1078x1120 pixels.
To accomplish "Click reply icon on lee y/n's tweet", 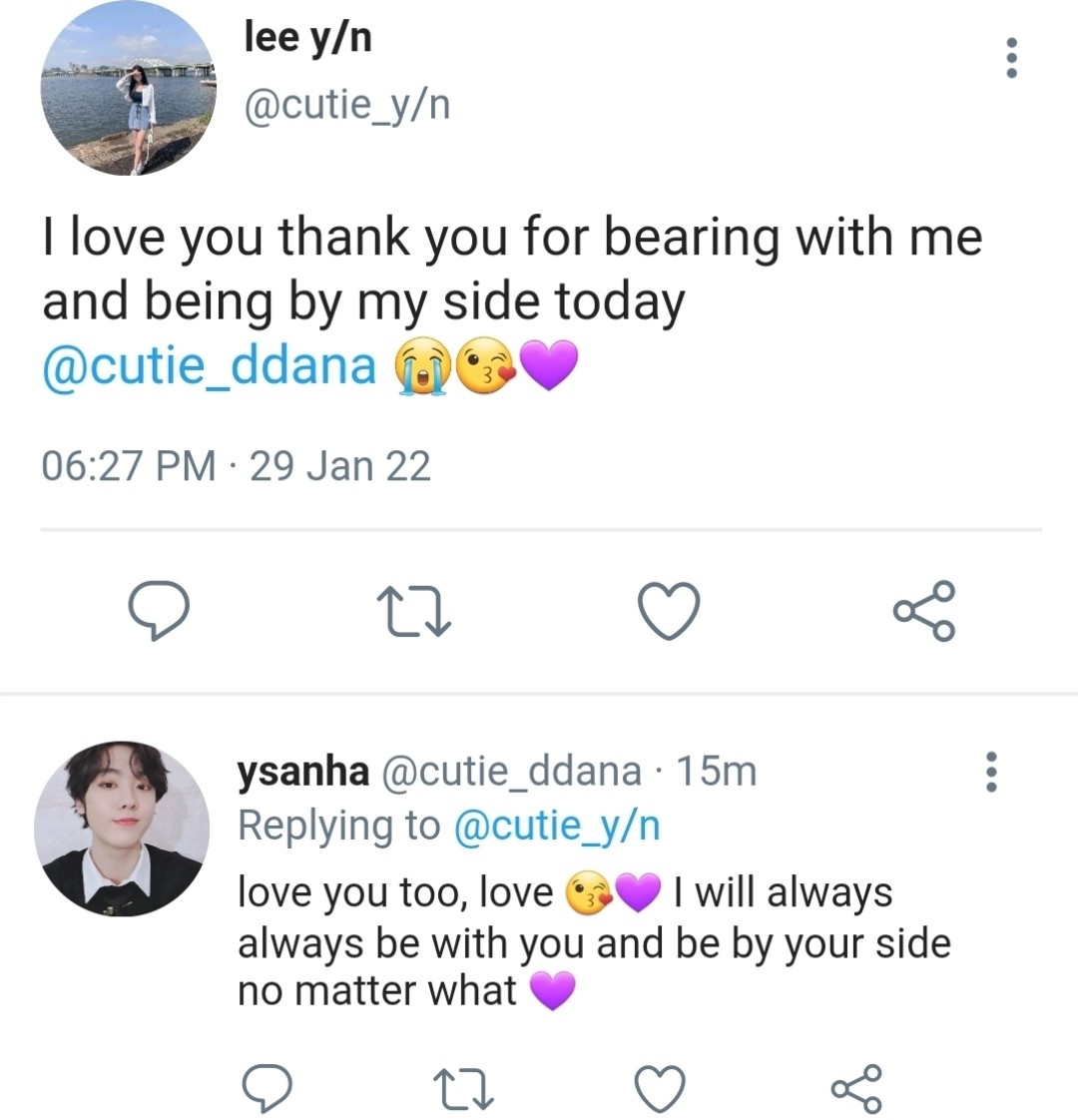I will 159,611.
